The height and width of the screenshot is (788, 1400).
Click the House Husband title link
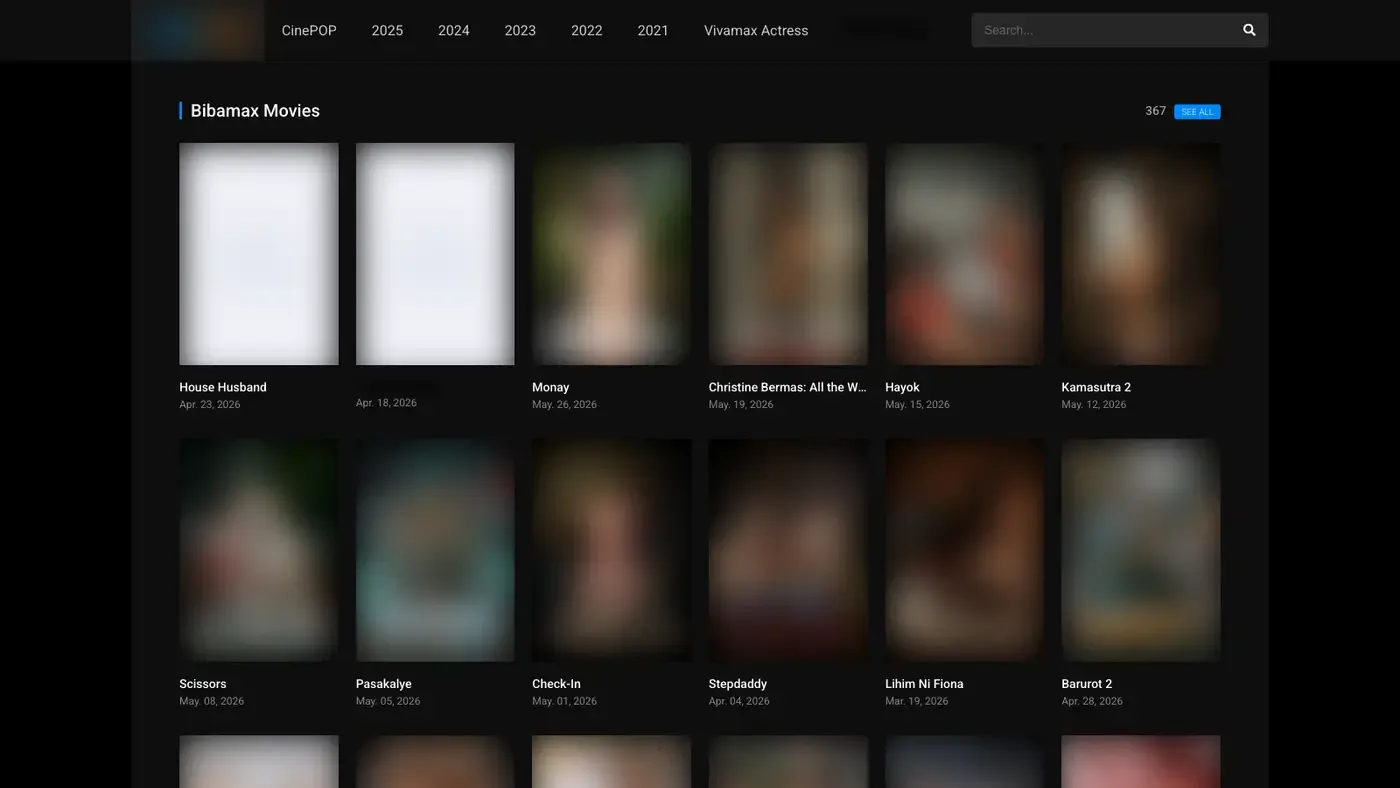[223, 387]
